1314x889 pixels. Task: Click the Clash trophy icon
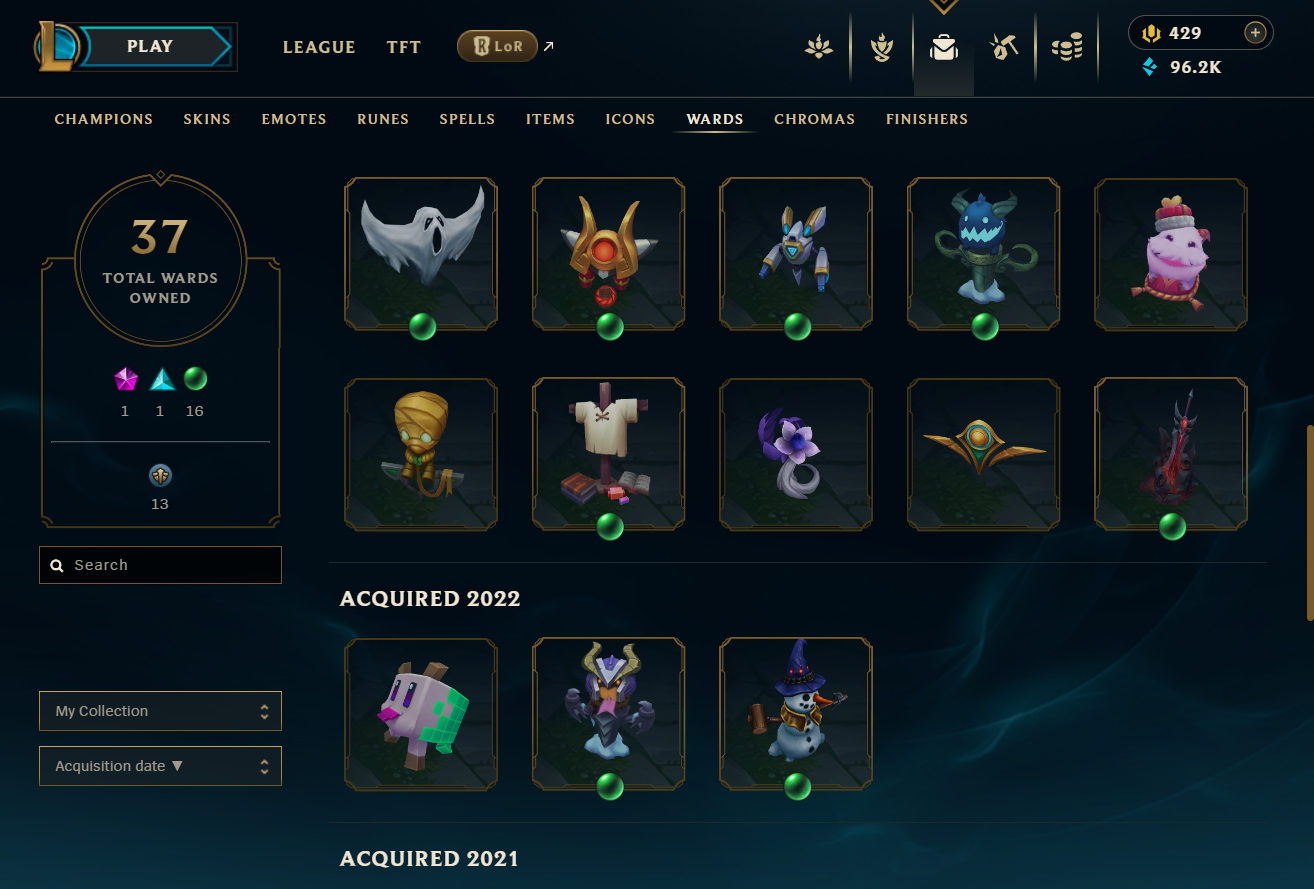pos(881,47)
